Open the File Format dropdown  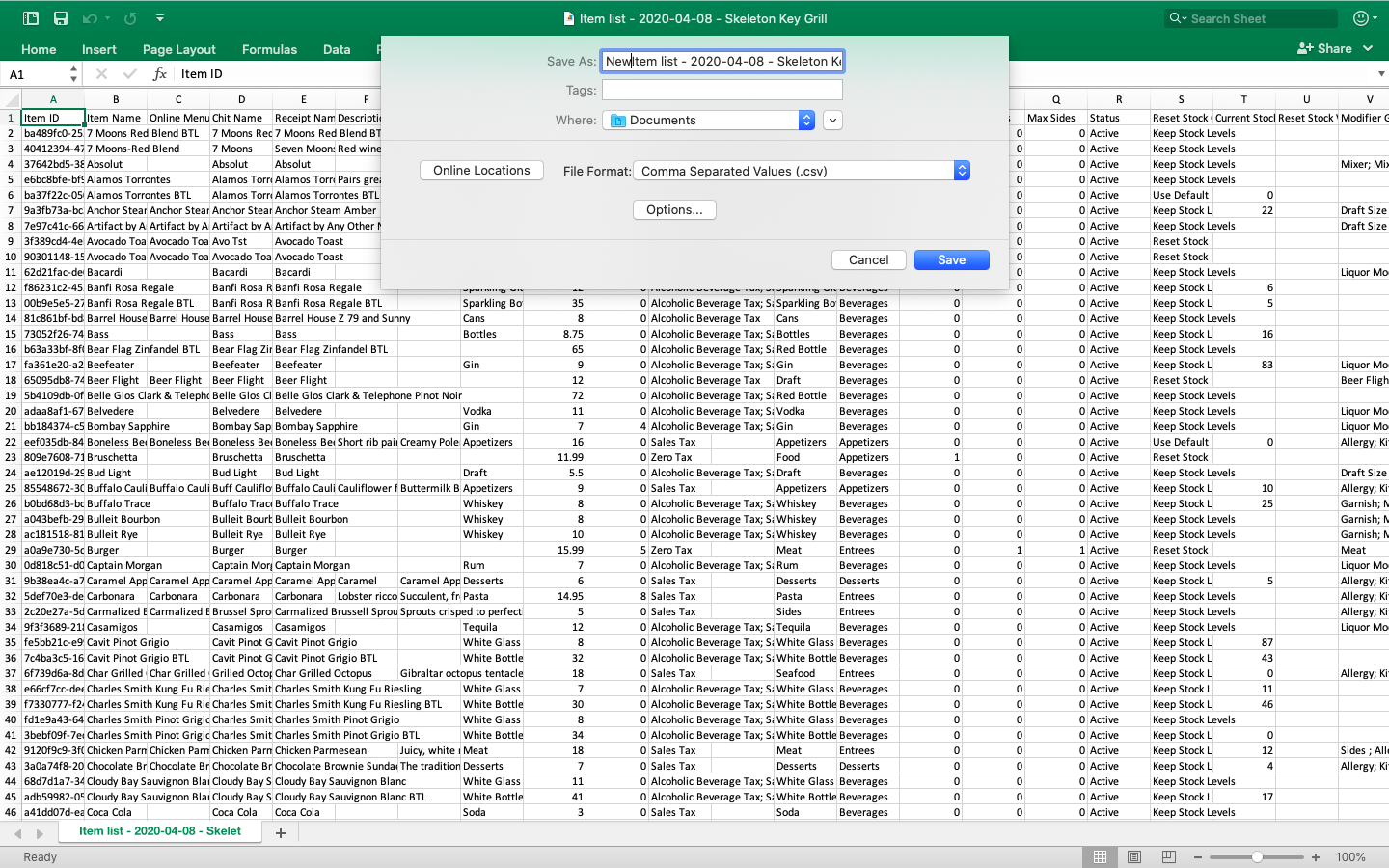(x=802, y=171)
